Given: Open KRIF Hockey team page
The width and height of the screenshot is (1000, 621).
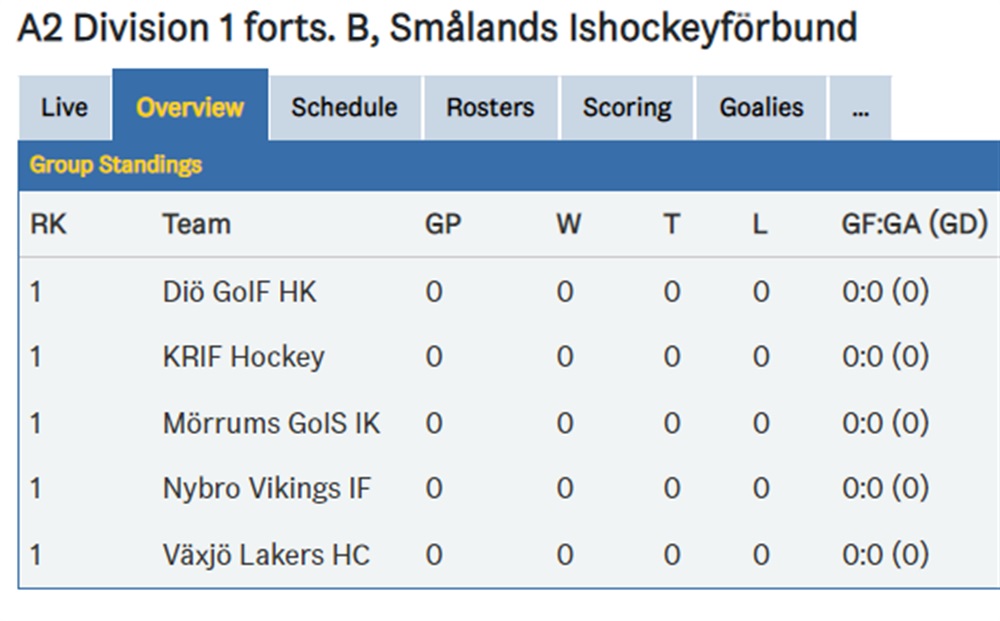Looking at the screenshot, I should (244, 357).
